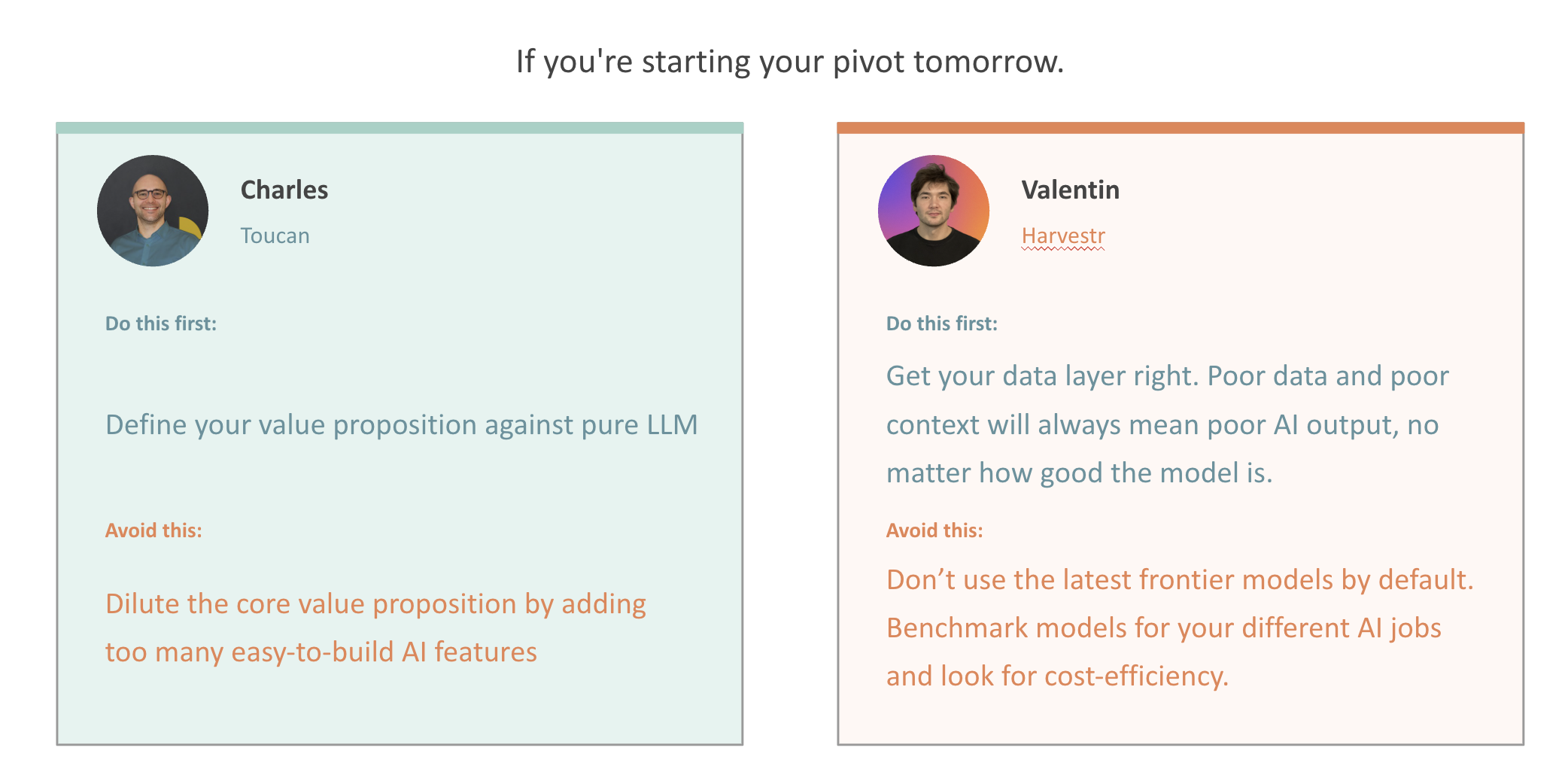
Task: Click the Harvestr company label
Action: point(1063,236)
